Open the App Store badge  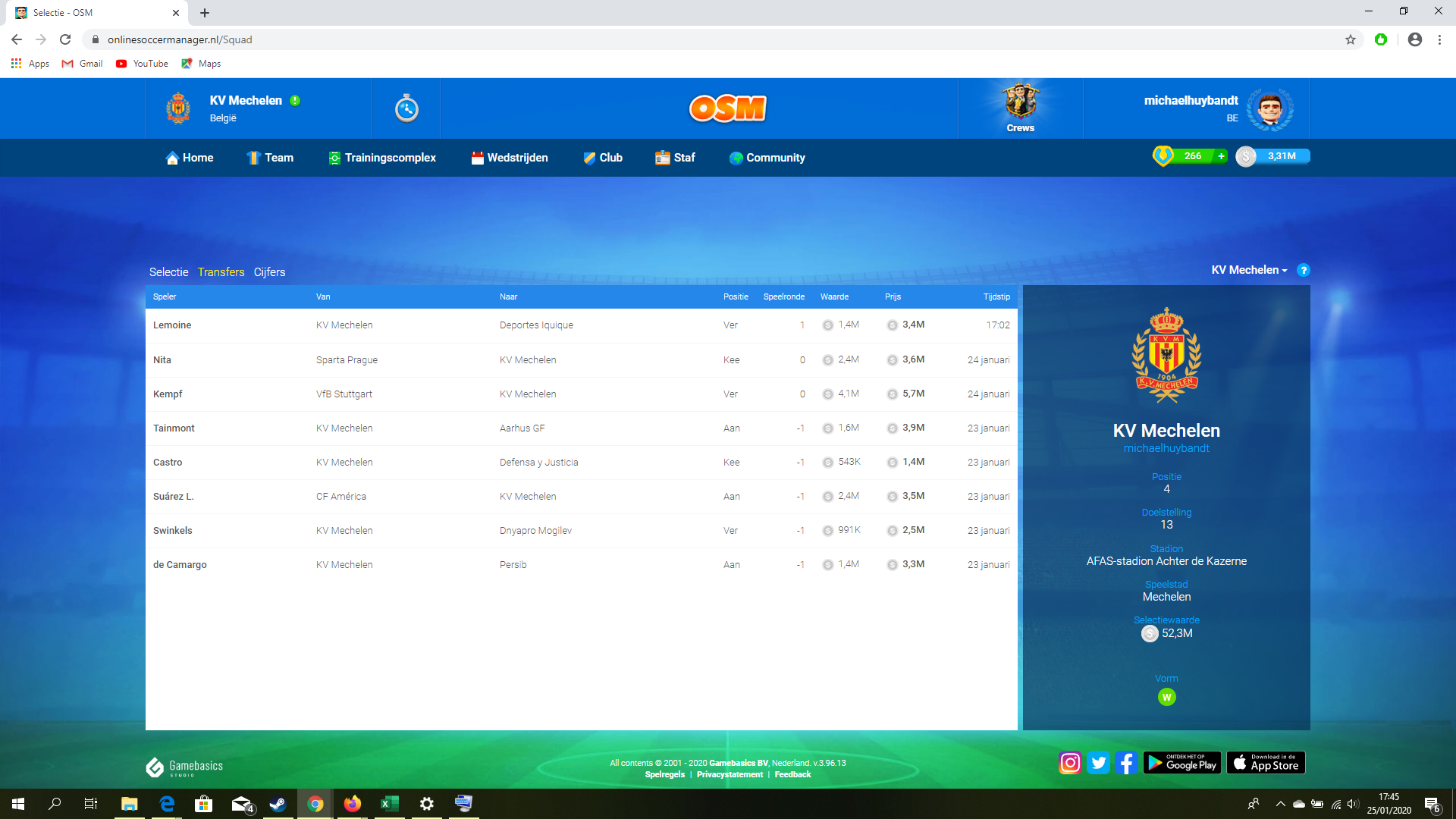point(1266,762)
